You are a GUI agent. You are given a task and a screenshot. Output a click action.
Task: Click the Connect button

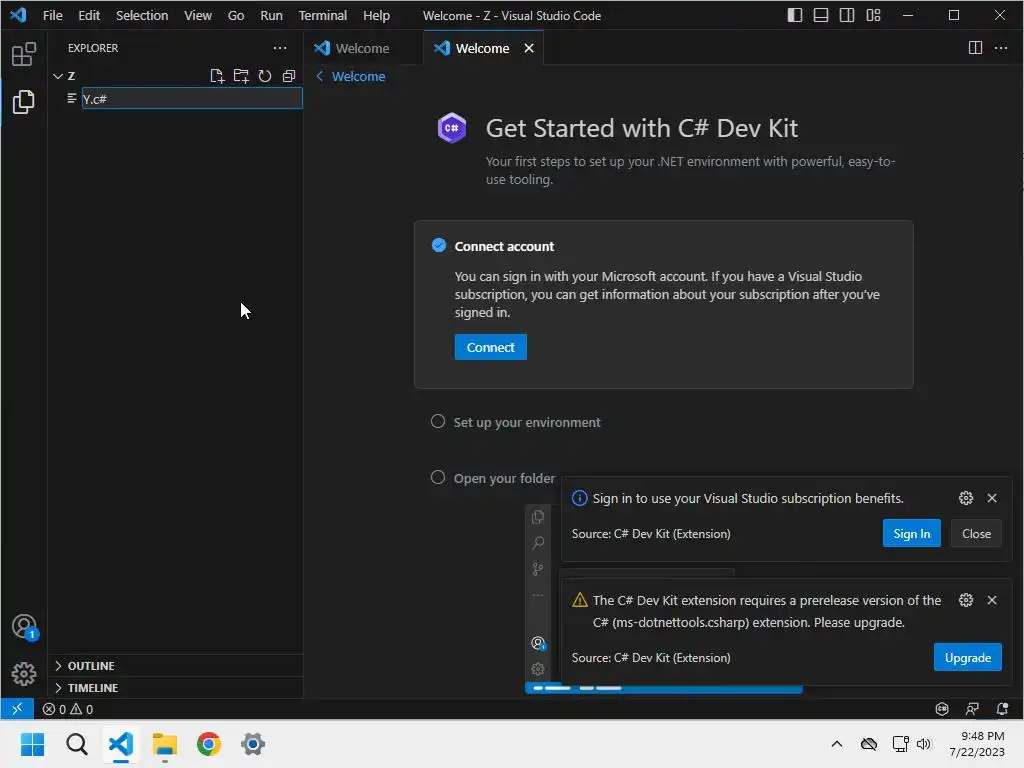coord(490,347)
